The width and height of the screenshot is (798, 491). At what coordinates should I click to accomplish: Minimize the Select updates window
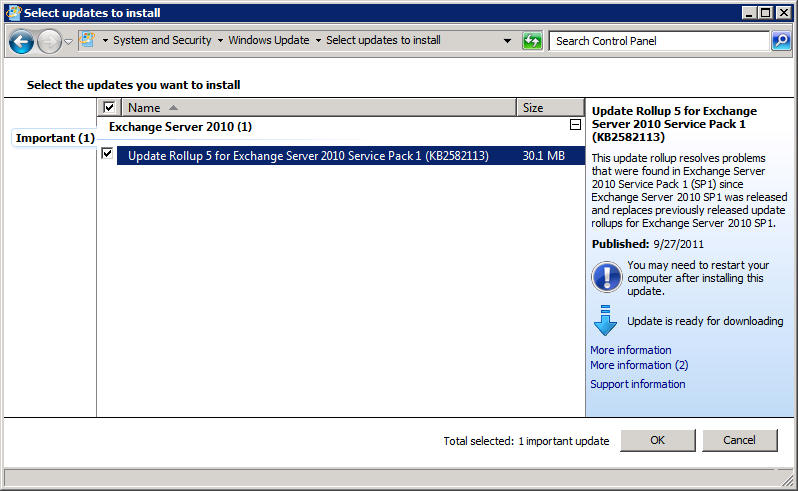[x=749, y=13]
